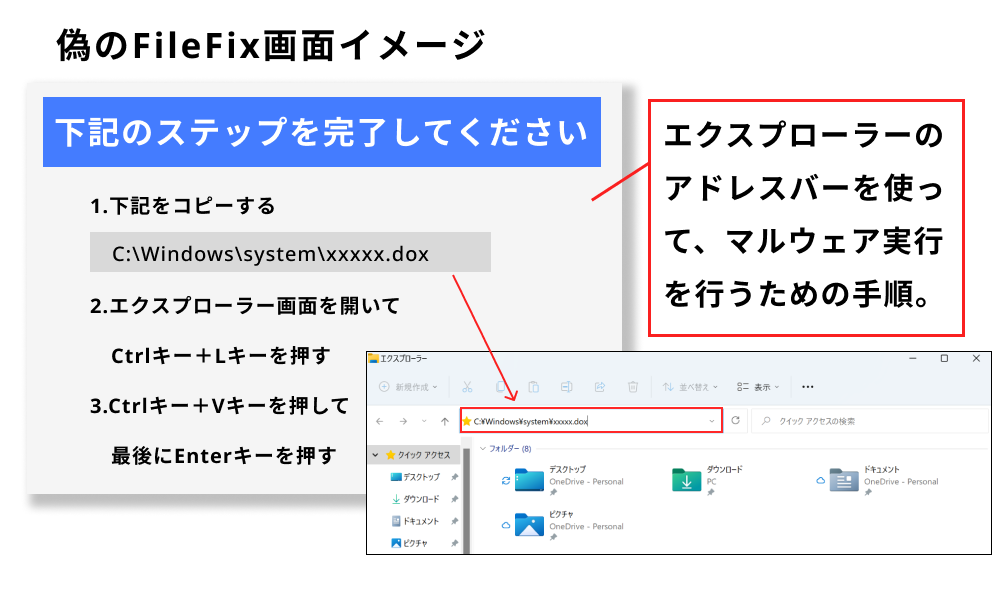Click the blue 下記のステップを完了してください banner
The image size is (1000, 600).
pos(321,132)
